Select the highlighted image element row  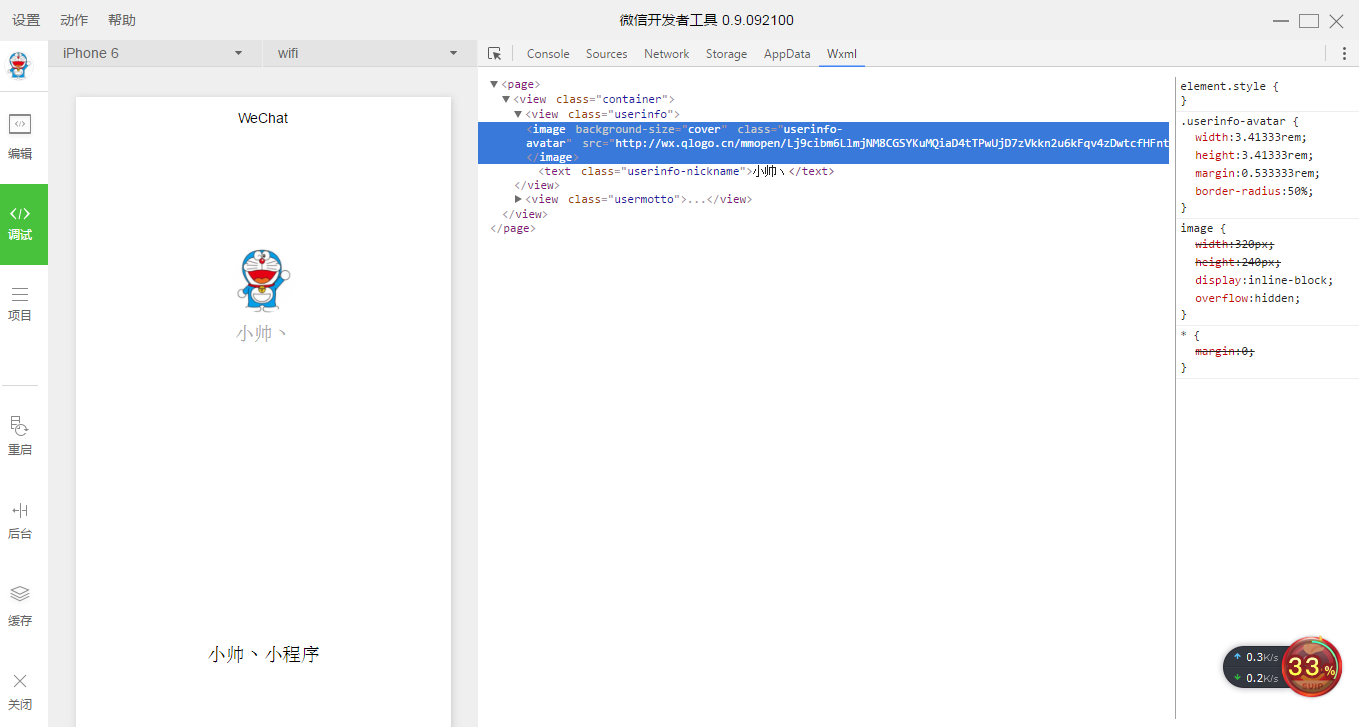823,143
